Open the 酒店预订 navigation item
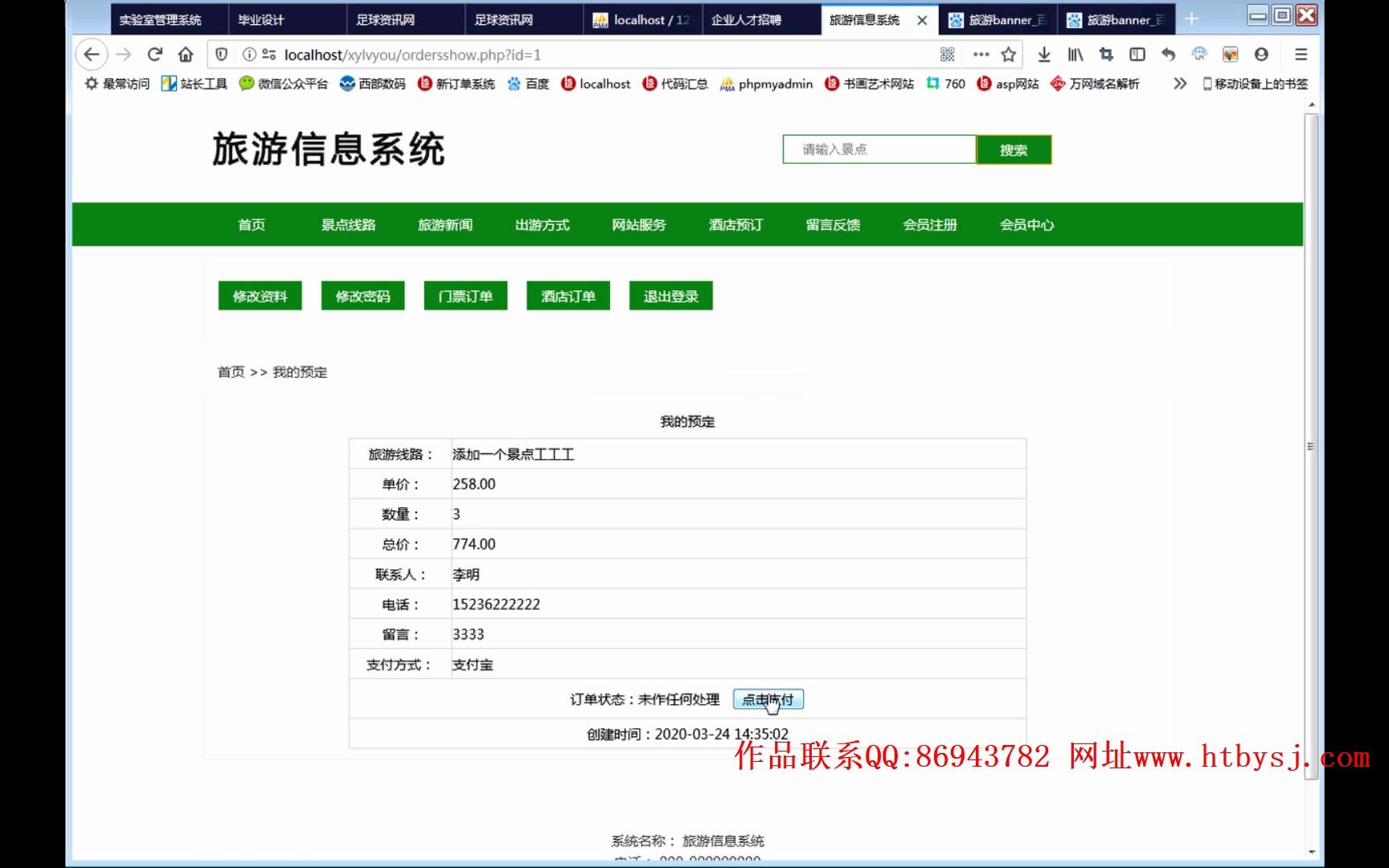 [x=736, y=225]
